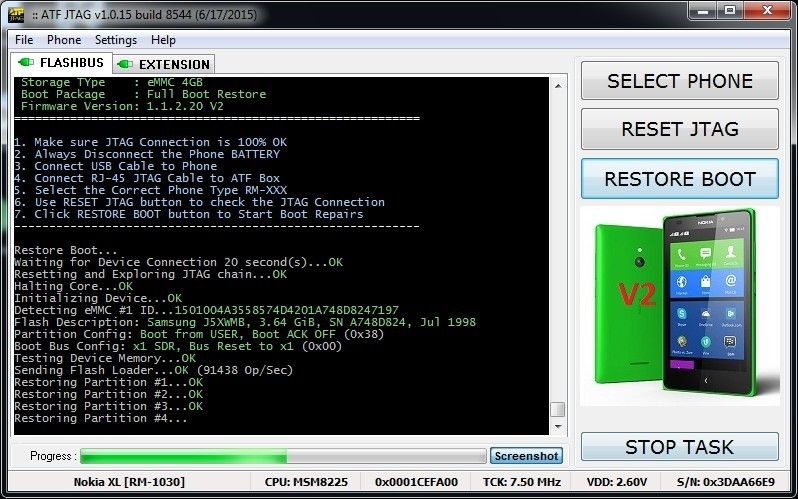Click the ATF JTAG title bar icon

pos(16,13)
